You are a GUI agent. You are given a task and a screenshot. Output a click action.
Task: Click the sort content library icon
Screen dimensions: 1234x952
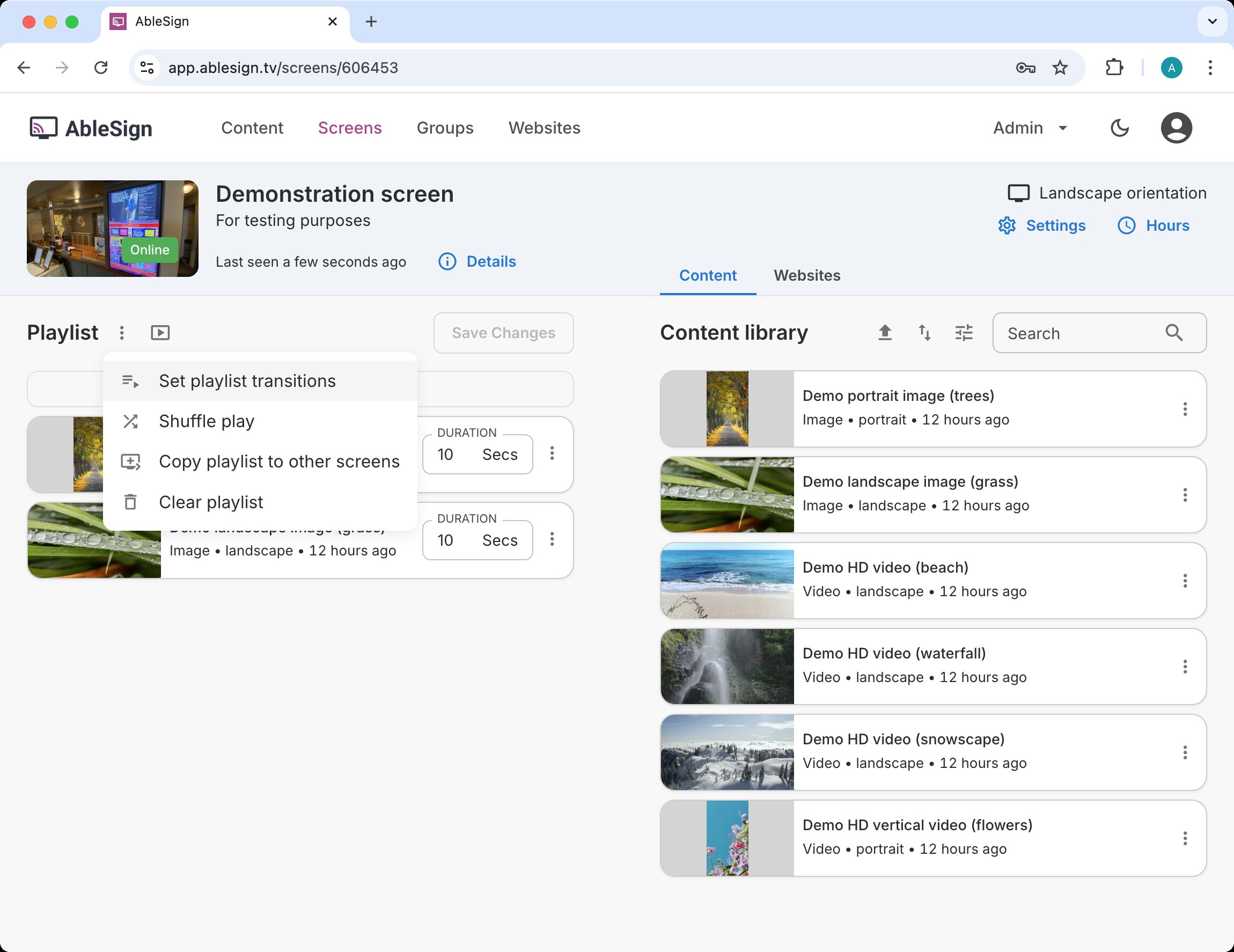pos(924,333)
